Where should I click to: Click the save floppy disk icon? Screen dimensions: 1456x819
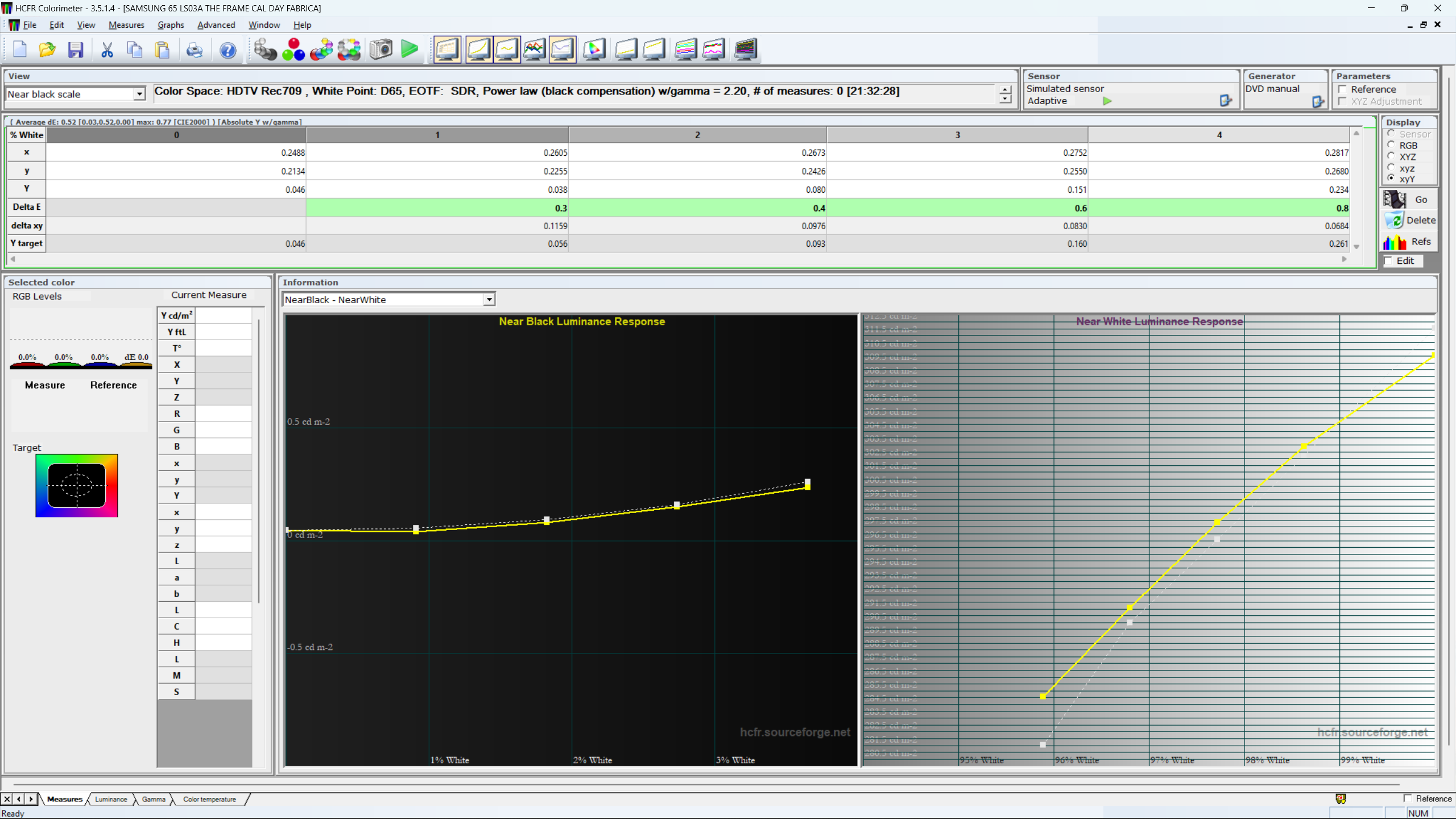coord(76,50)
